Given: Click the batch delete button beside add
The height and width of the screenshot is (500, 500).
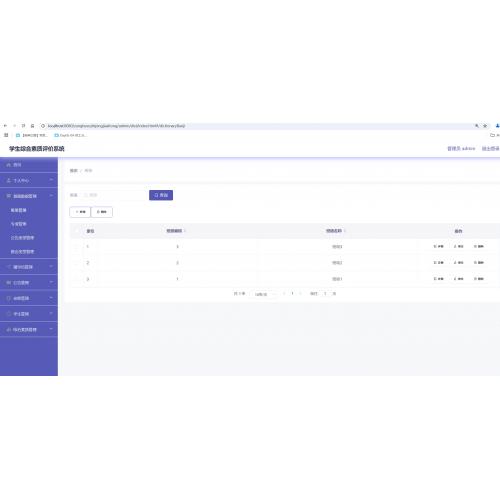Looking at the screenshot, I should 102,212.
